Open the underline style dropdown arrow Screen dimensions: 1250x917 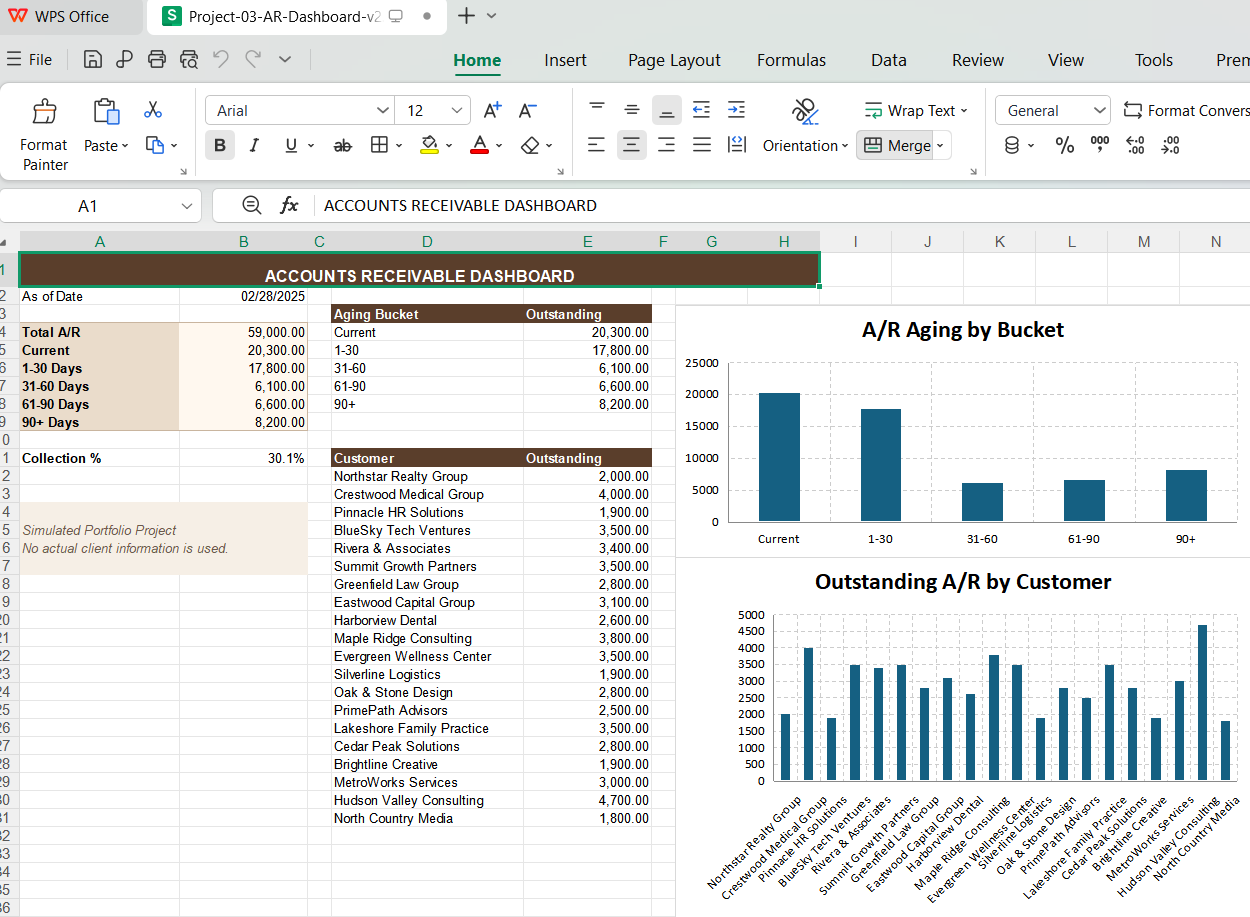coord(311,146)
